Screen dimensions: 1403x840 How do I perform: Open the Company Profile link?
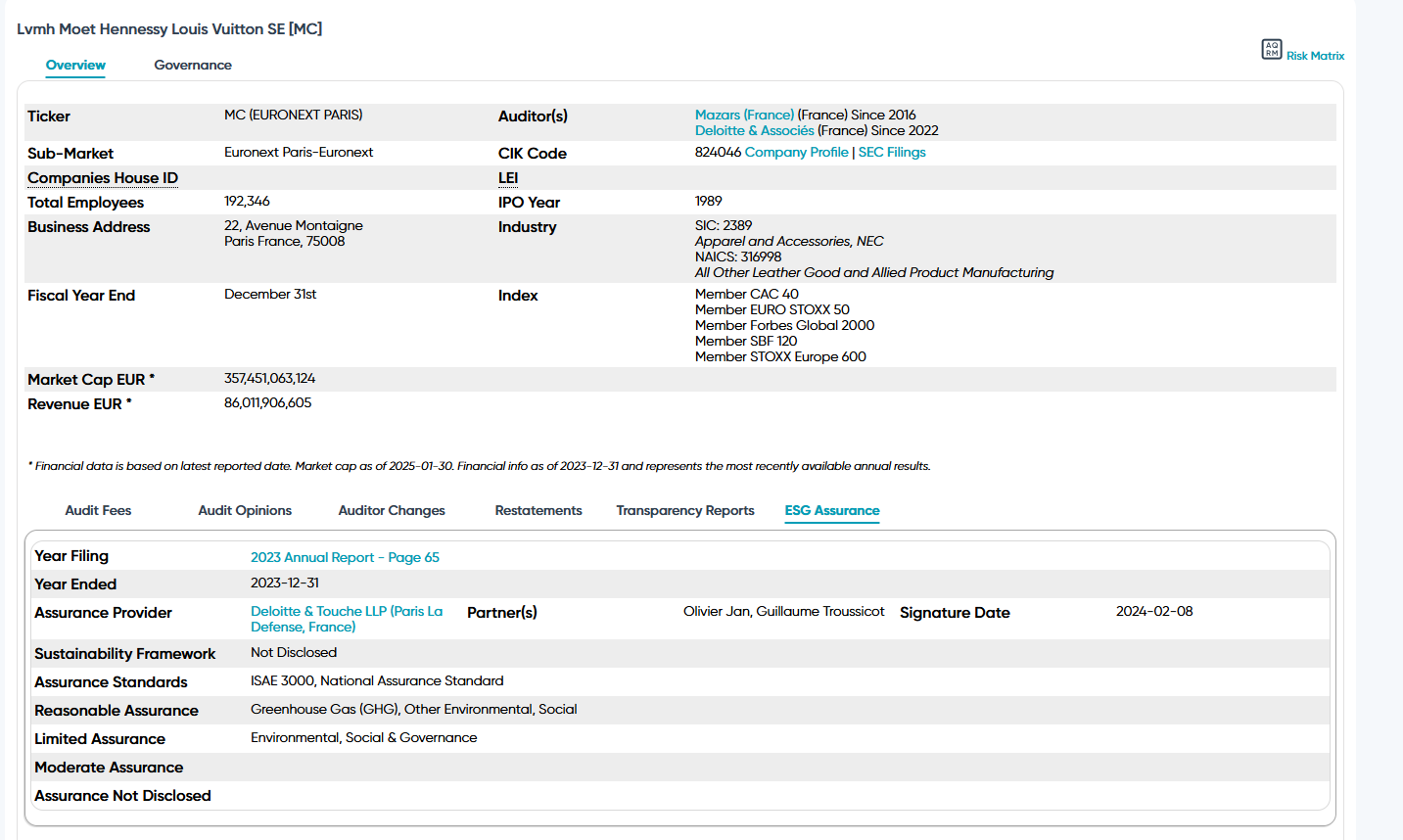796,152
